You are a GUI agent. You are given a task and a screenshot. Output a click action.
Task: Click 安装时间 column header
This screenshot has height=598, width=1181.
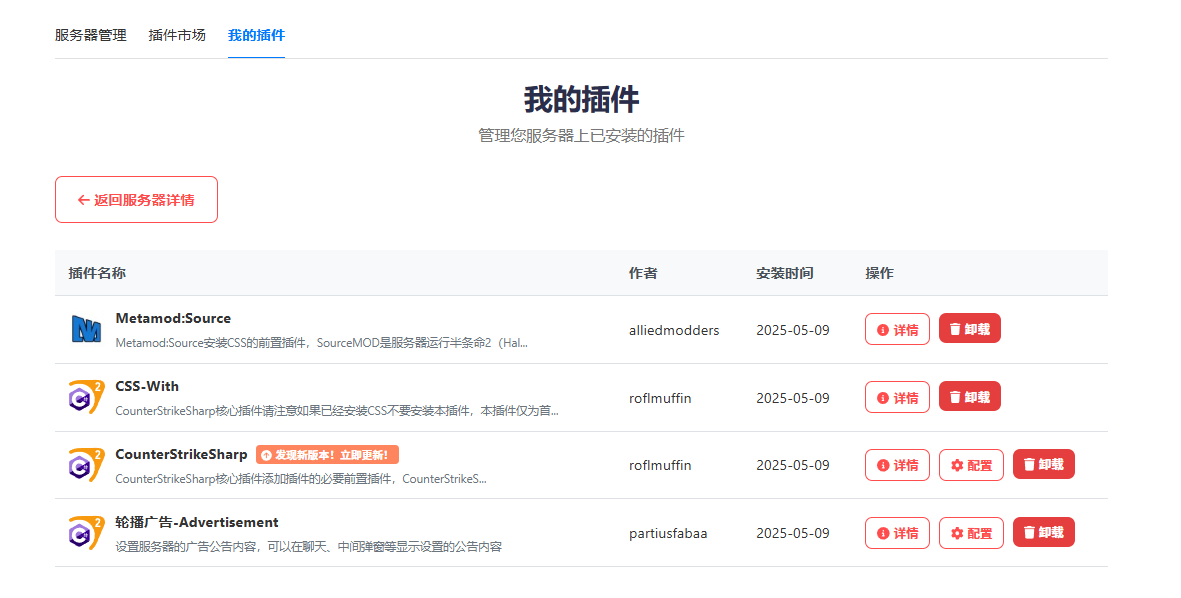tap(785, 273)
